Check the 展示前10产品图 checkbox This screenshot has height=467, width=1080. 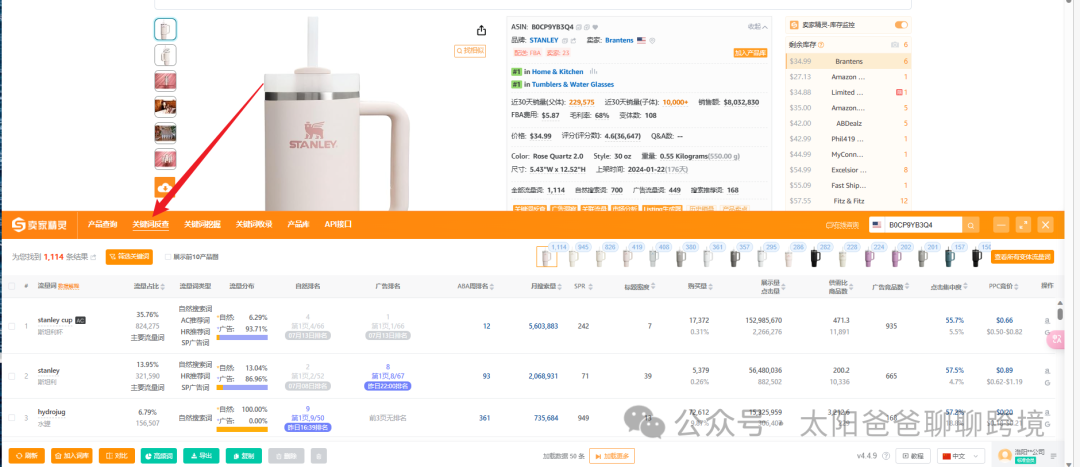[x=168, y=257]
